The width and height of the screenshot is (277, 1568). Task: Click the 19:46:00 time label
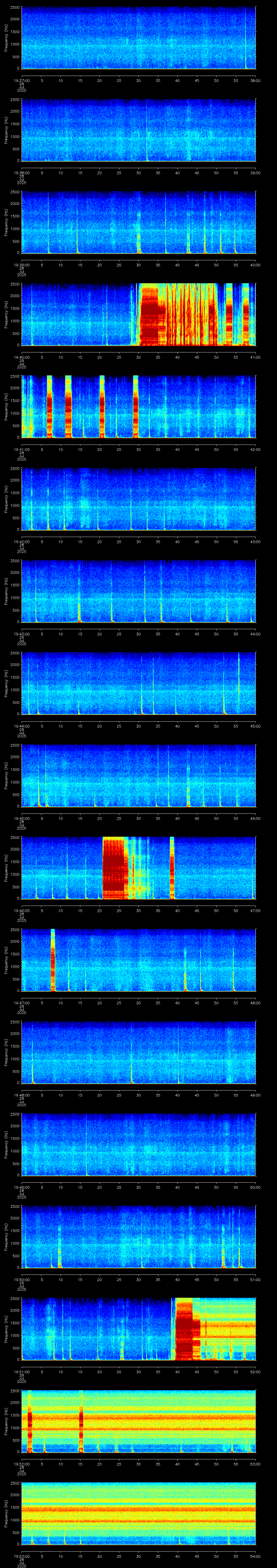[21, 910]
